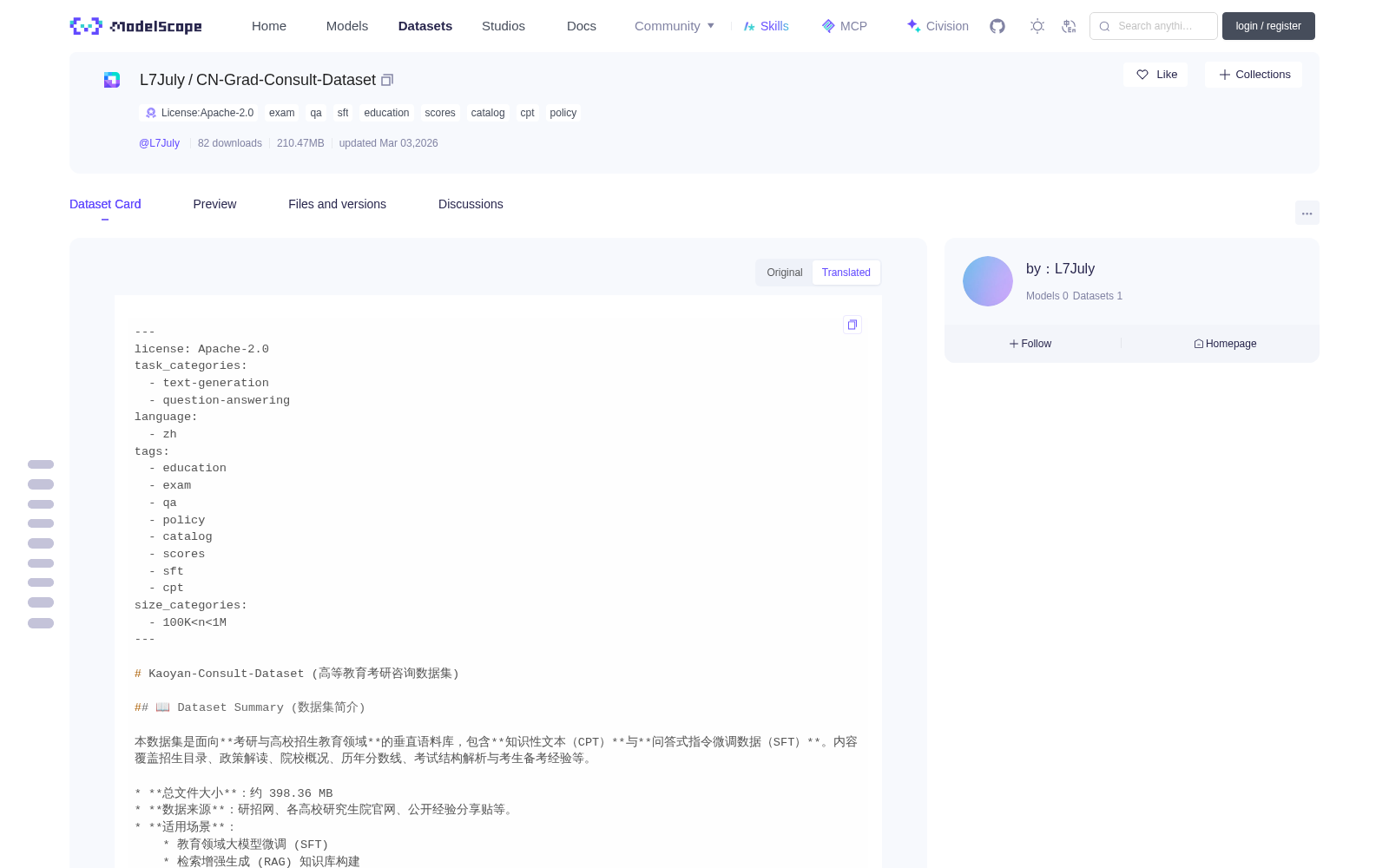Select the Translated view toggle
The height and width of the screenshot is (868, 1389).
click(846, 273)
